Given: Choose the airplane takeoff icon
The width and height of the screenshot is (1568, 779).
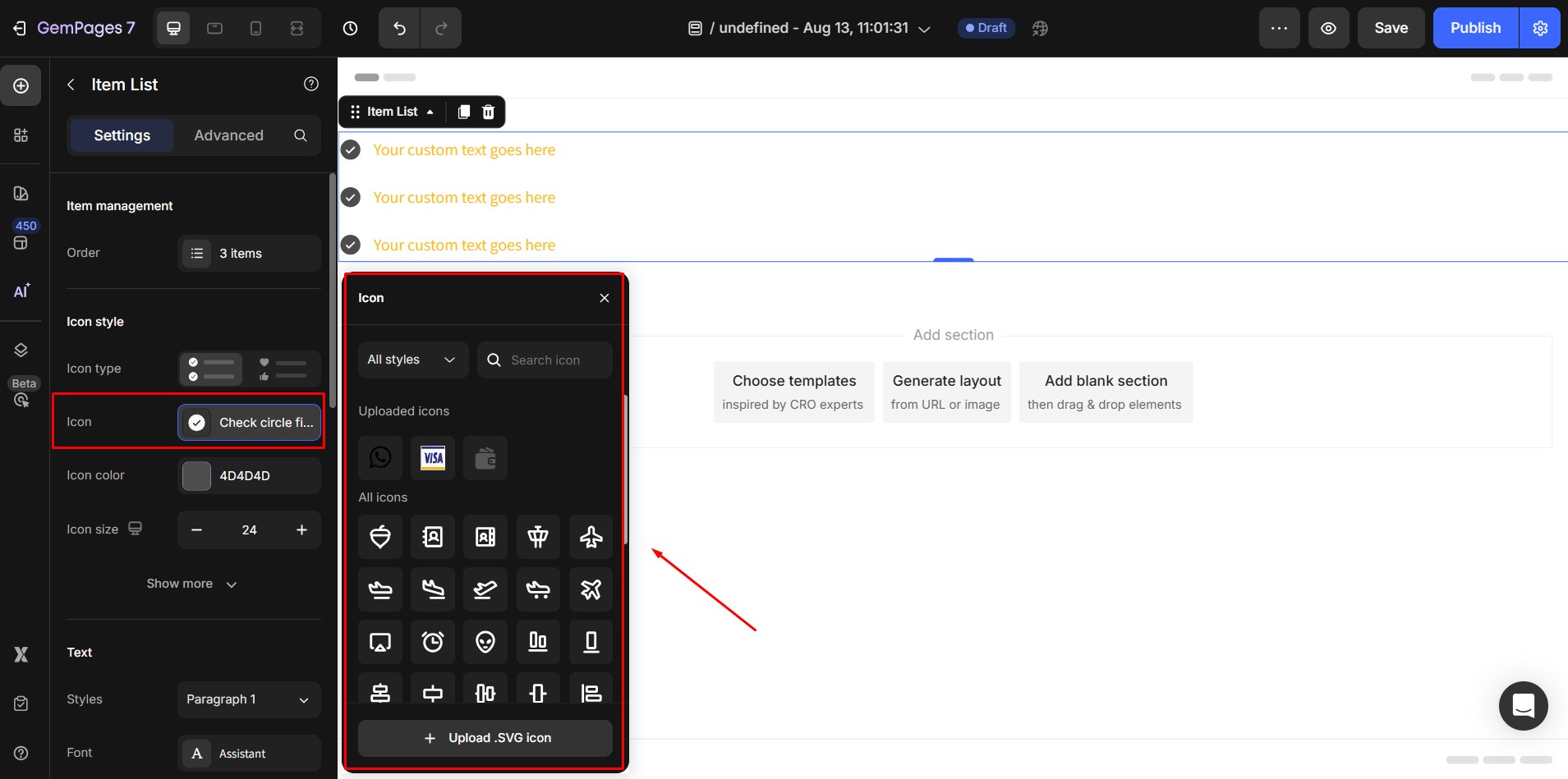Looking at the screenshot, I should (485, 589).
